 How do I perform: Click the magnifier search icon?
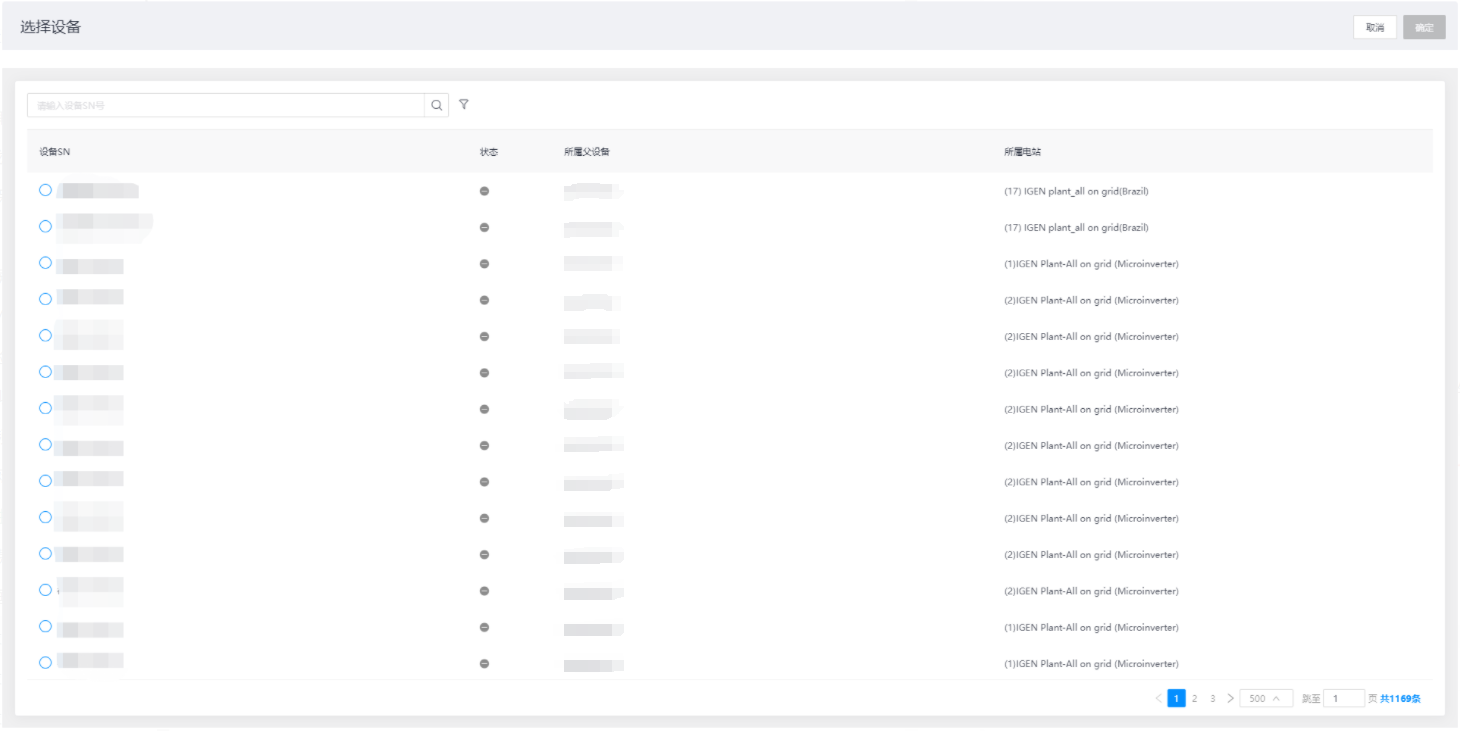pyautogui.click(x=436, y=105)
